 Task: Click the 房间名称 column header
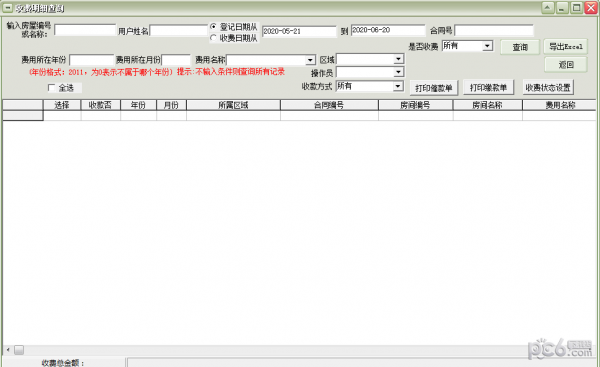488,105
